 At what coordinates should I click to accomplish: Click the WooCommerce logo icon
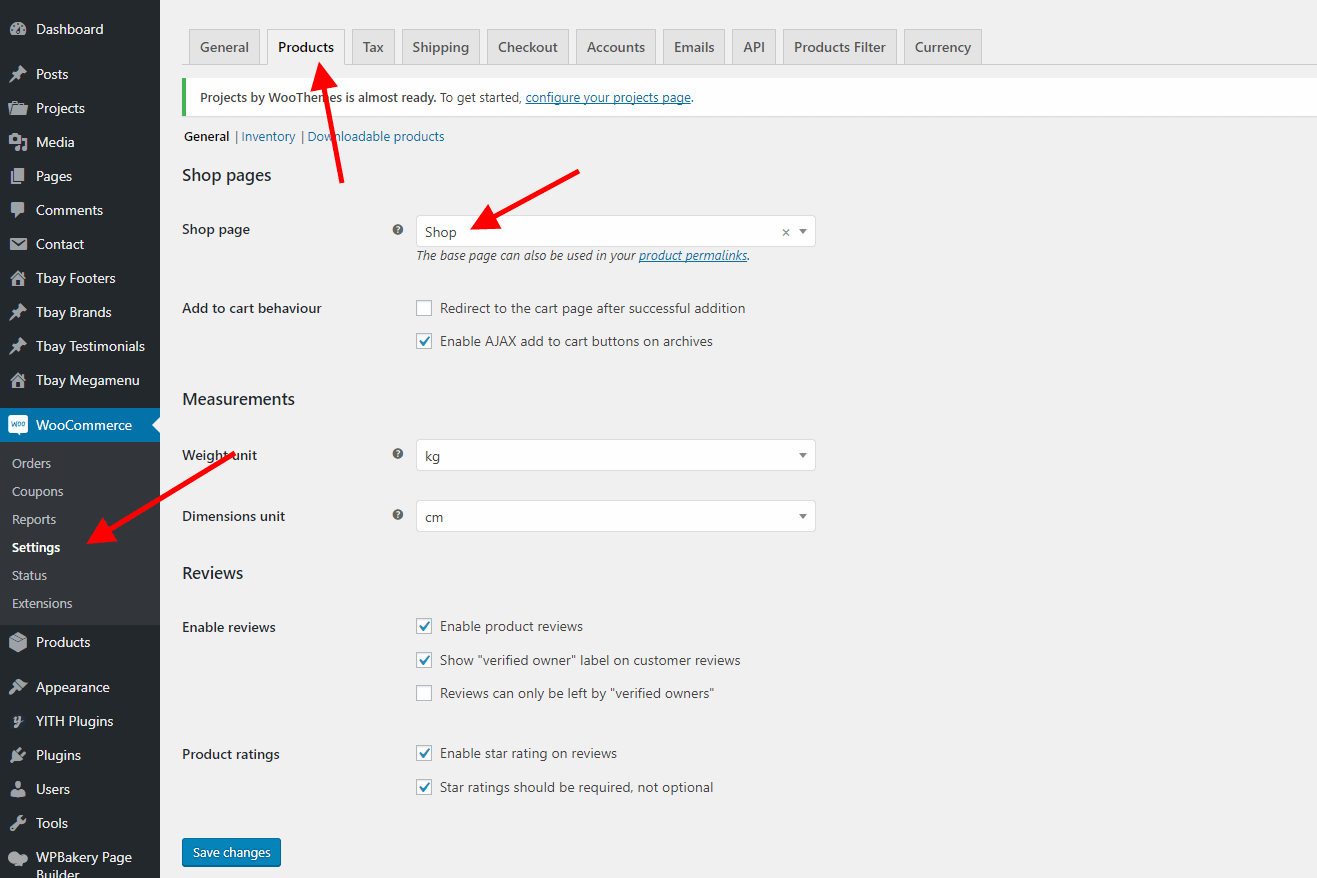coord(18,425)
